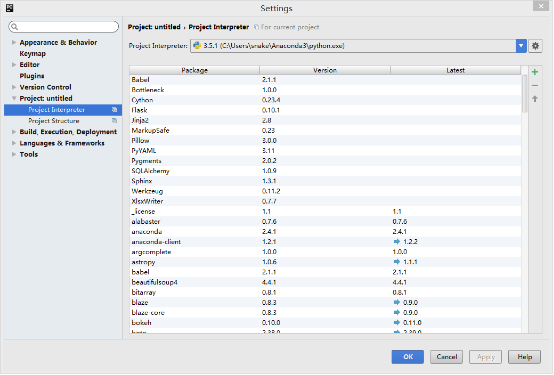Open the Project Interpreter dropdown arrow
Screen dimensions: 554x375
point(521,46)
